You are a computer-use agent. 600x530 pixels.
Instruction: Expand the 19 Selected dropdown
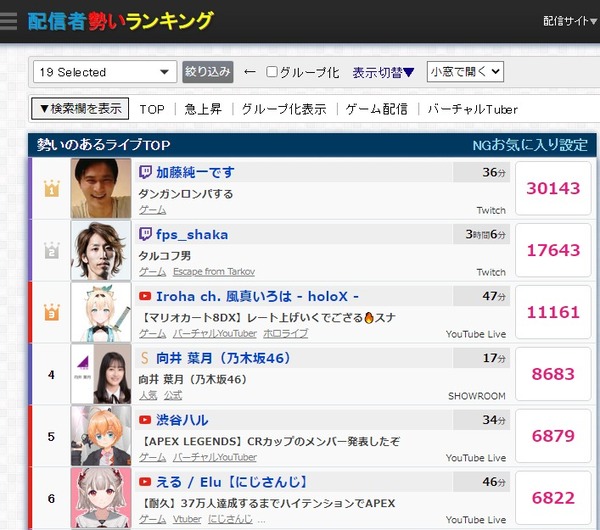click(105, 72)
